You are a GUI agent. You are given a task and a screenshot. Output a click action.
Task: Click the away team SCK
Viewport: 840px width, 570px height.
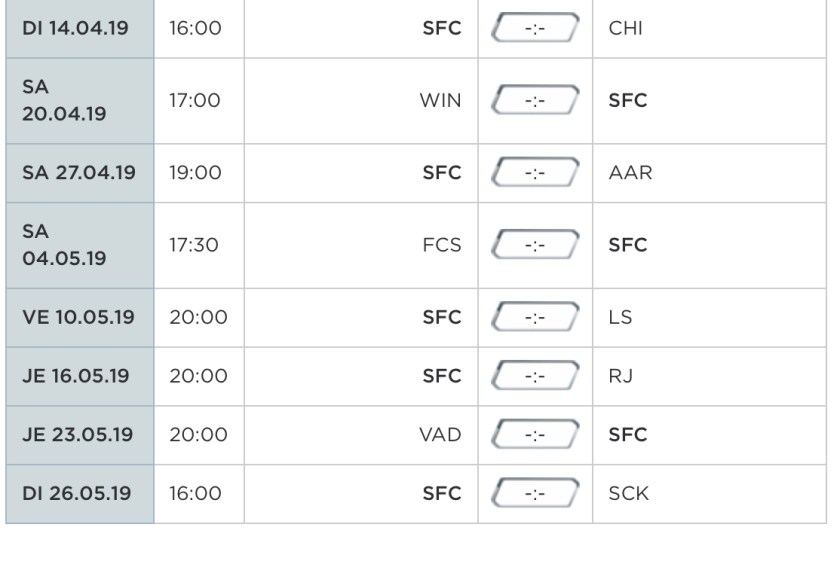[x=628, y=493]
